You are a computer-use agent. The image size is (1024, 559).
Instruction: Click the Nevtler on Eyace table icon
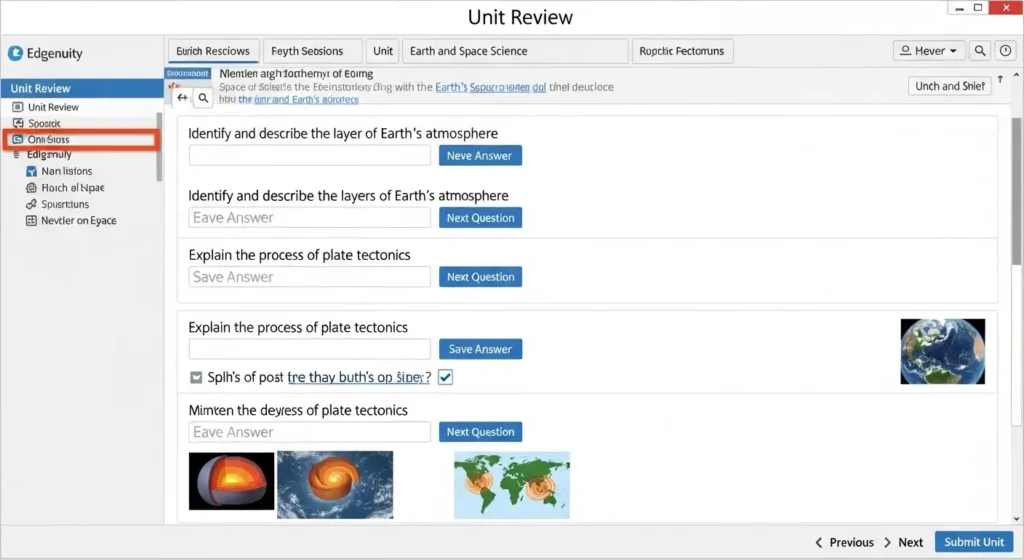pos(31,221)
